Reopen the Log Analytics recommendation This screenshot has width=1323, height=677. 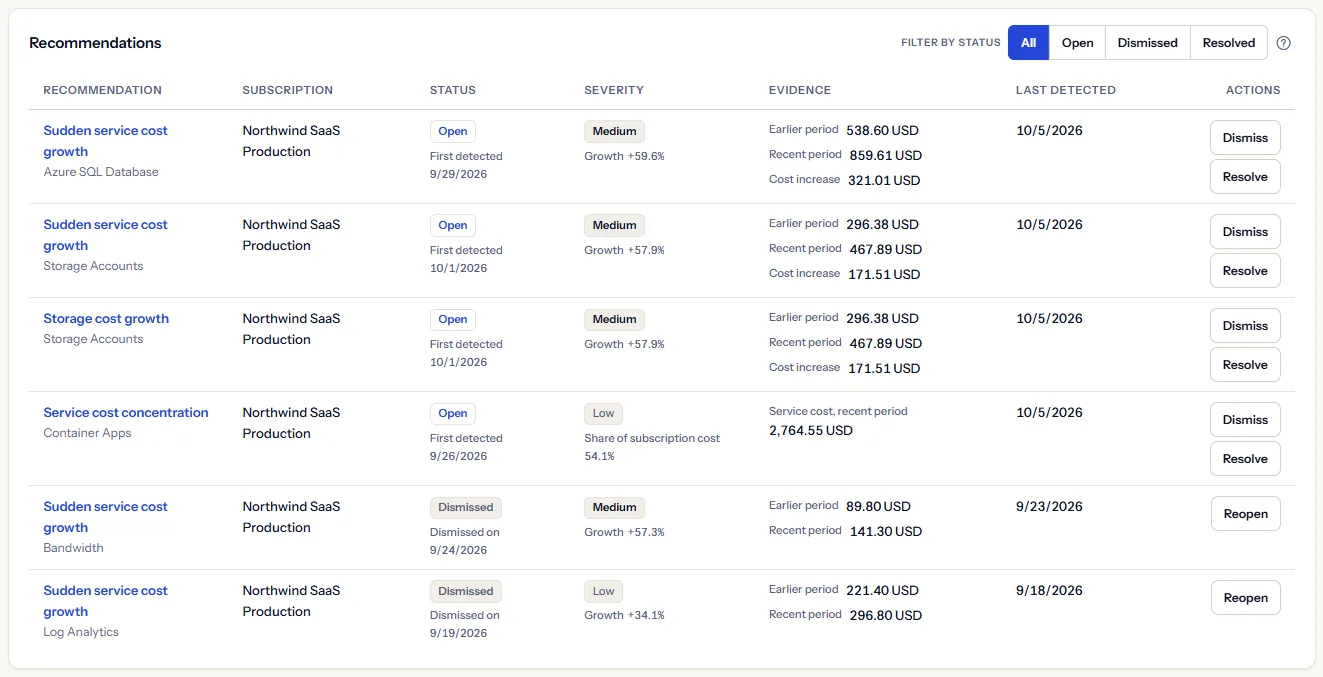1245,598
